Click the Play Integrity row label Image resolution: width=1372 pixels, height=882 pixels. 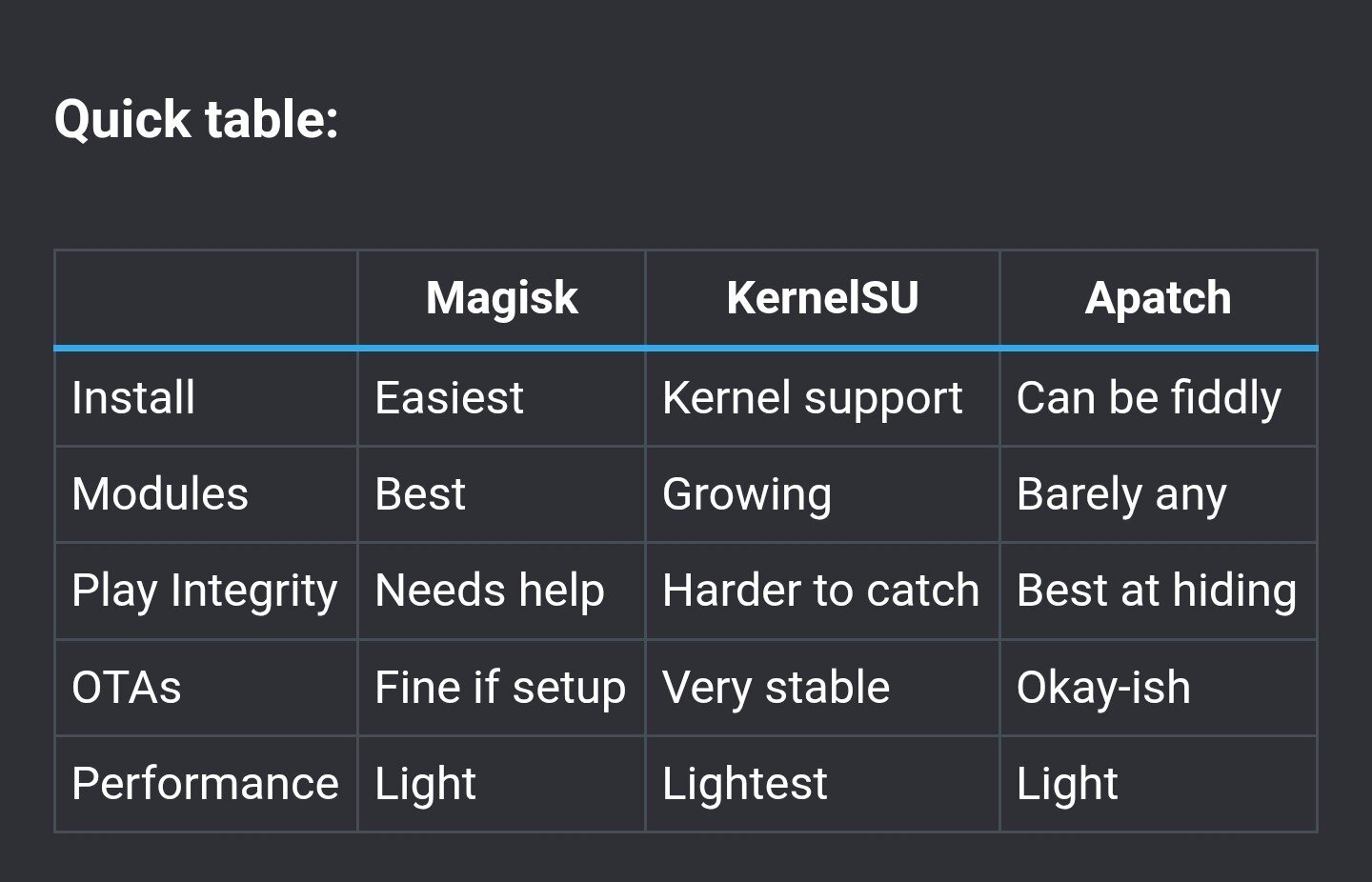click(x=205, y=591)
